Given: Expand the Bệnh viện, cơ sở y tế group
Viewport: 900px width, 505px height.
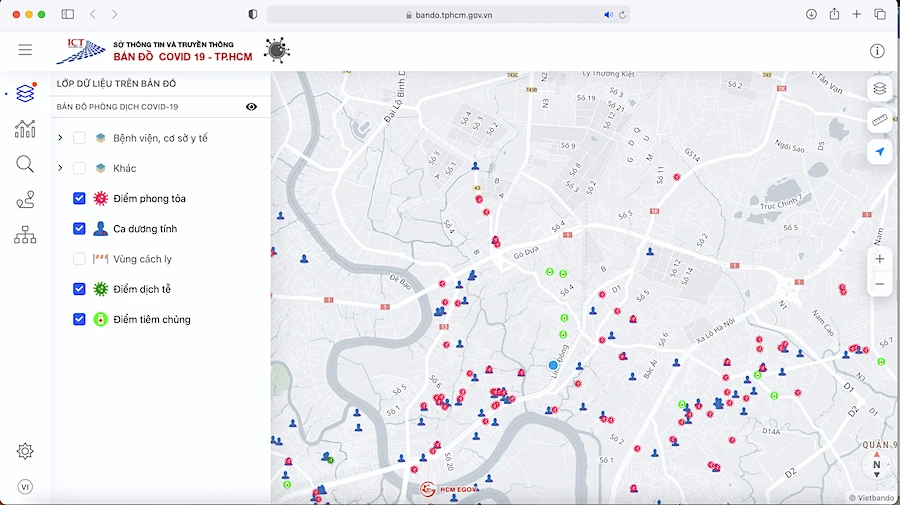Looking at the screenshot, I should pos(60,138).
